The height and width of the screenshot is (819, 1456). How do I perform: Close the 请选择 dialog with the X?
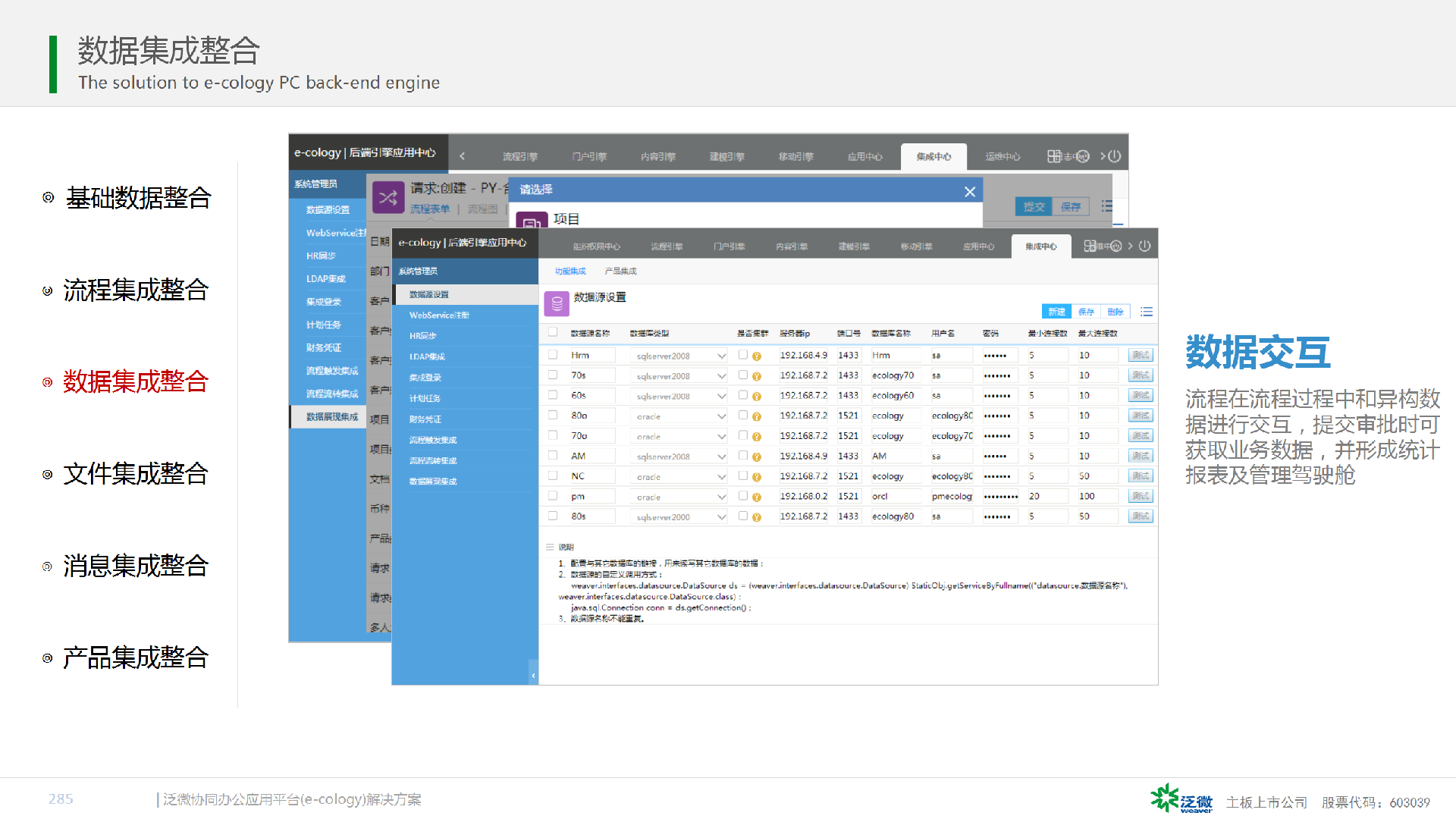coord(969,191)
